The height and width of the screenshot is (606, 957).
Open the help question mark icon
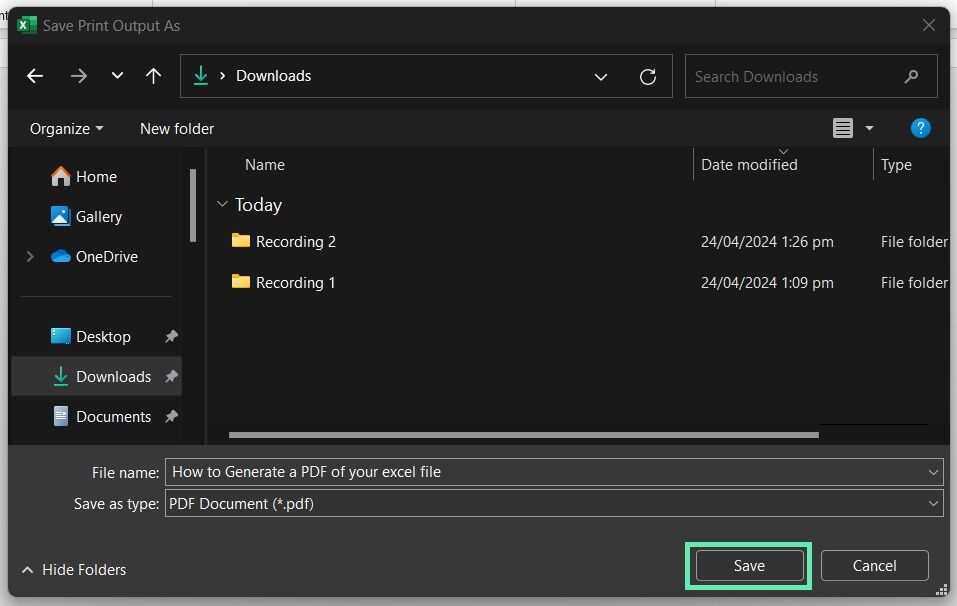tap(920, 128)
